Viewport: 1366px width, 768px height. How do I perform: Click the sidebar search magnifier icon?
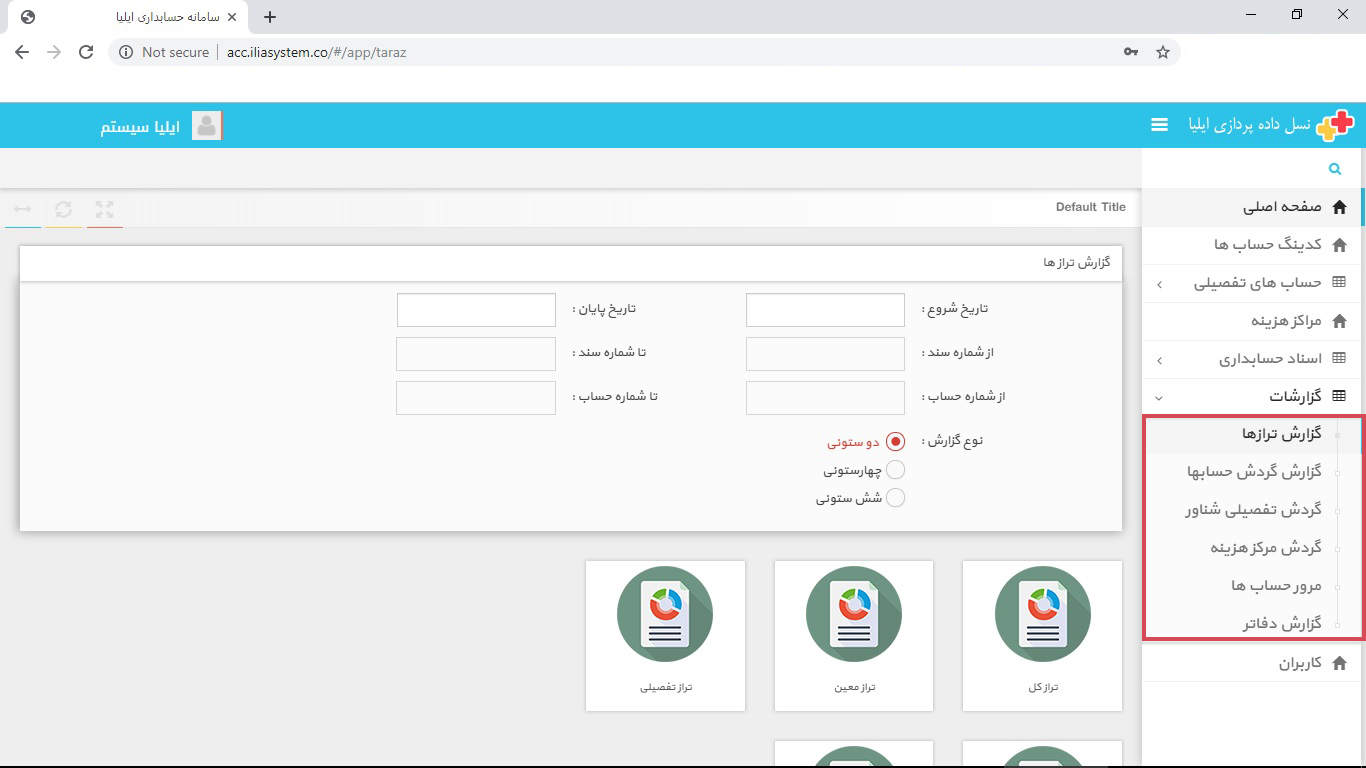[x=1334, y=169]
